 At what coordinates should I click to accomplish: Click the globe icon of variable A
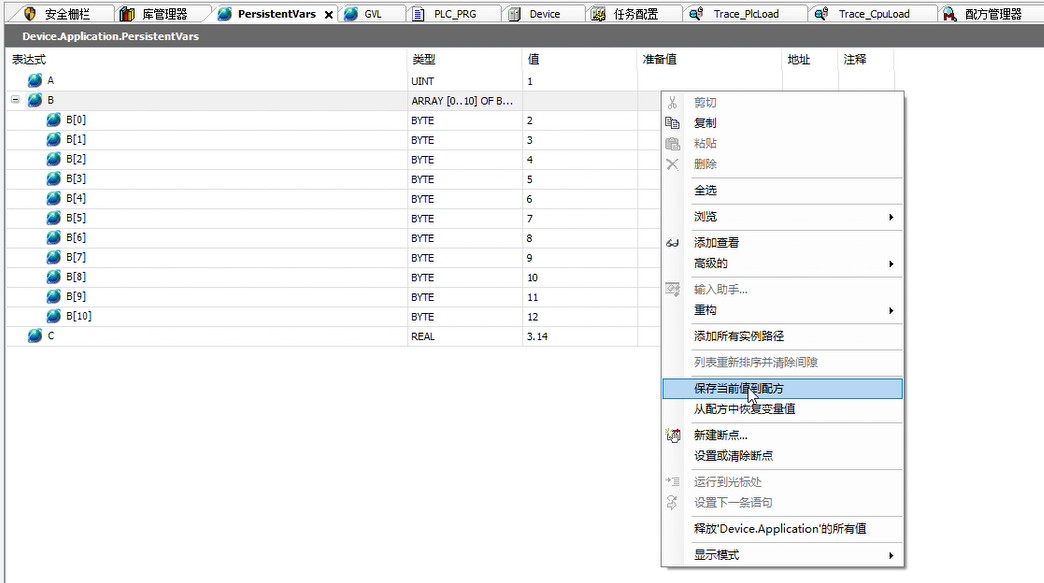[35, 81]
